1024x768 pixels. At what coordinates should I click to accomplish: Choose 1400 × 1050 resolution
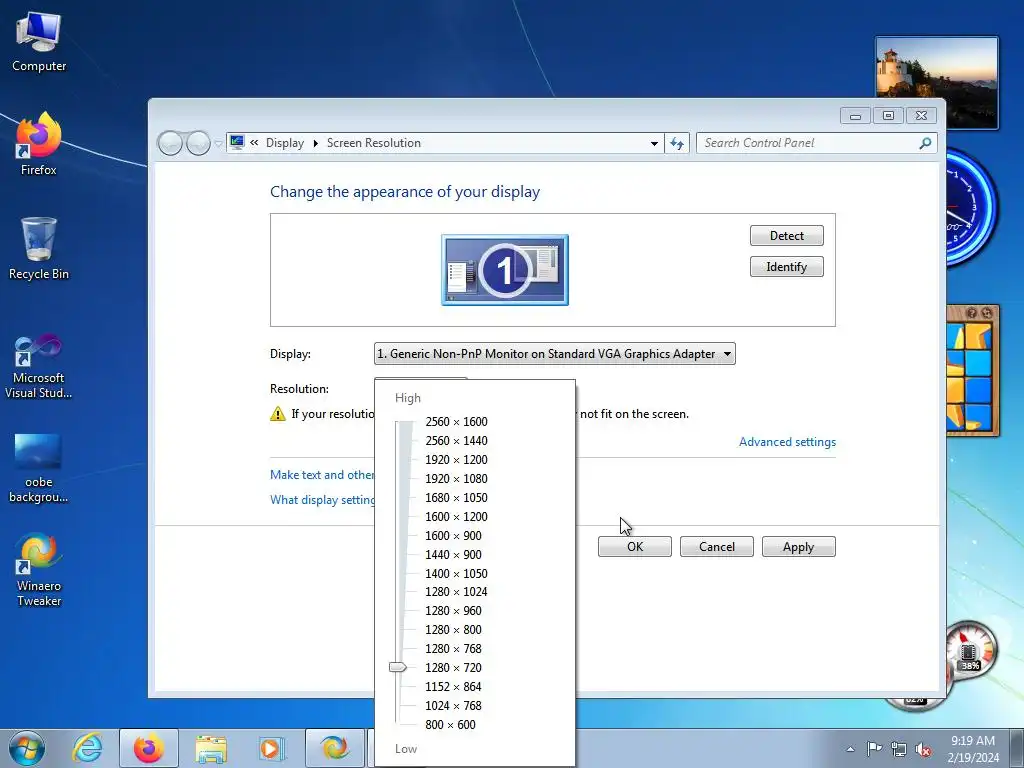(x=456, y=573)
